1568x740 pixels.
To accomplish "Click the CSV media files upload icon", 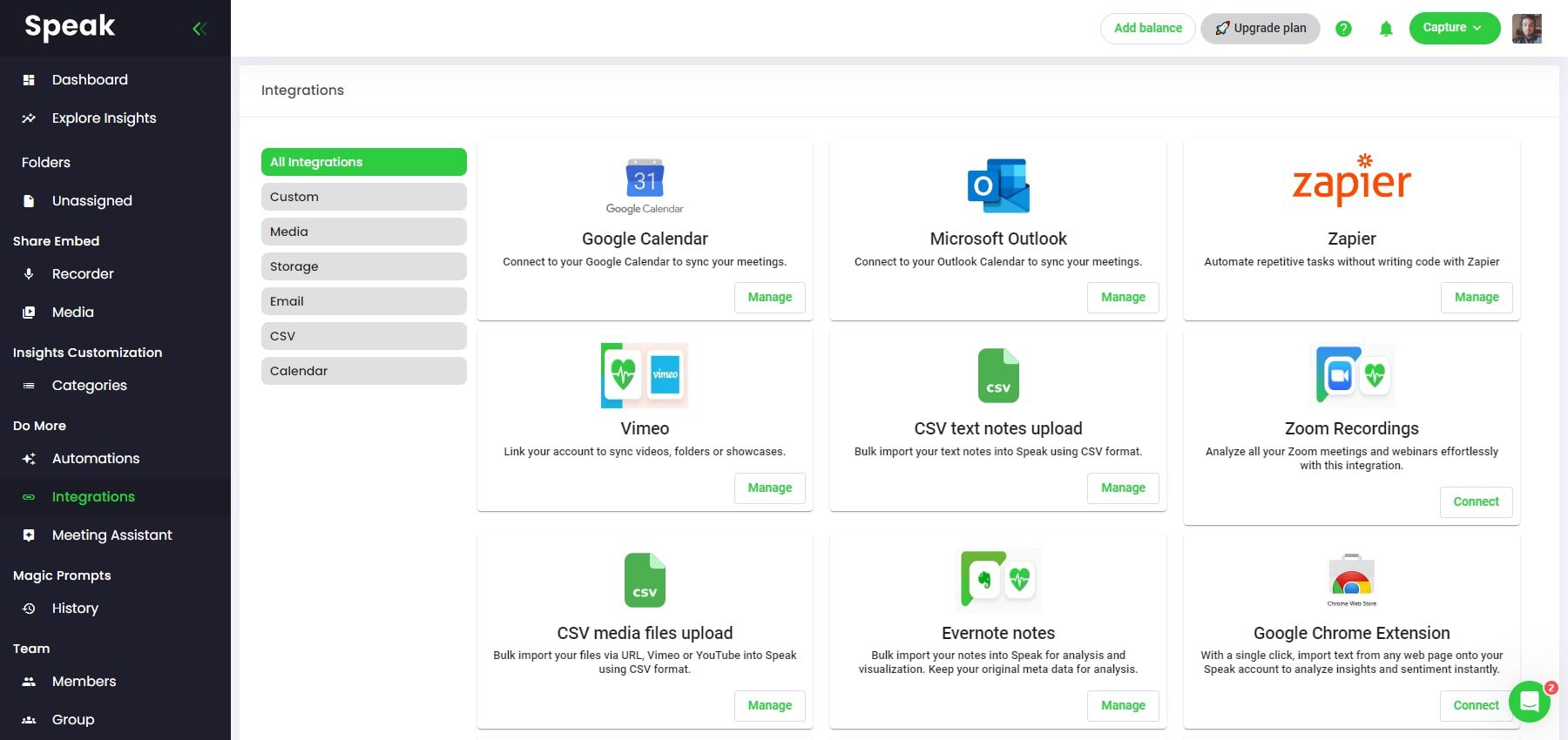I will click(x=645, y=580).
